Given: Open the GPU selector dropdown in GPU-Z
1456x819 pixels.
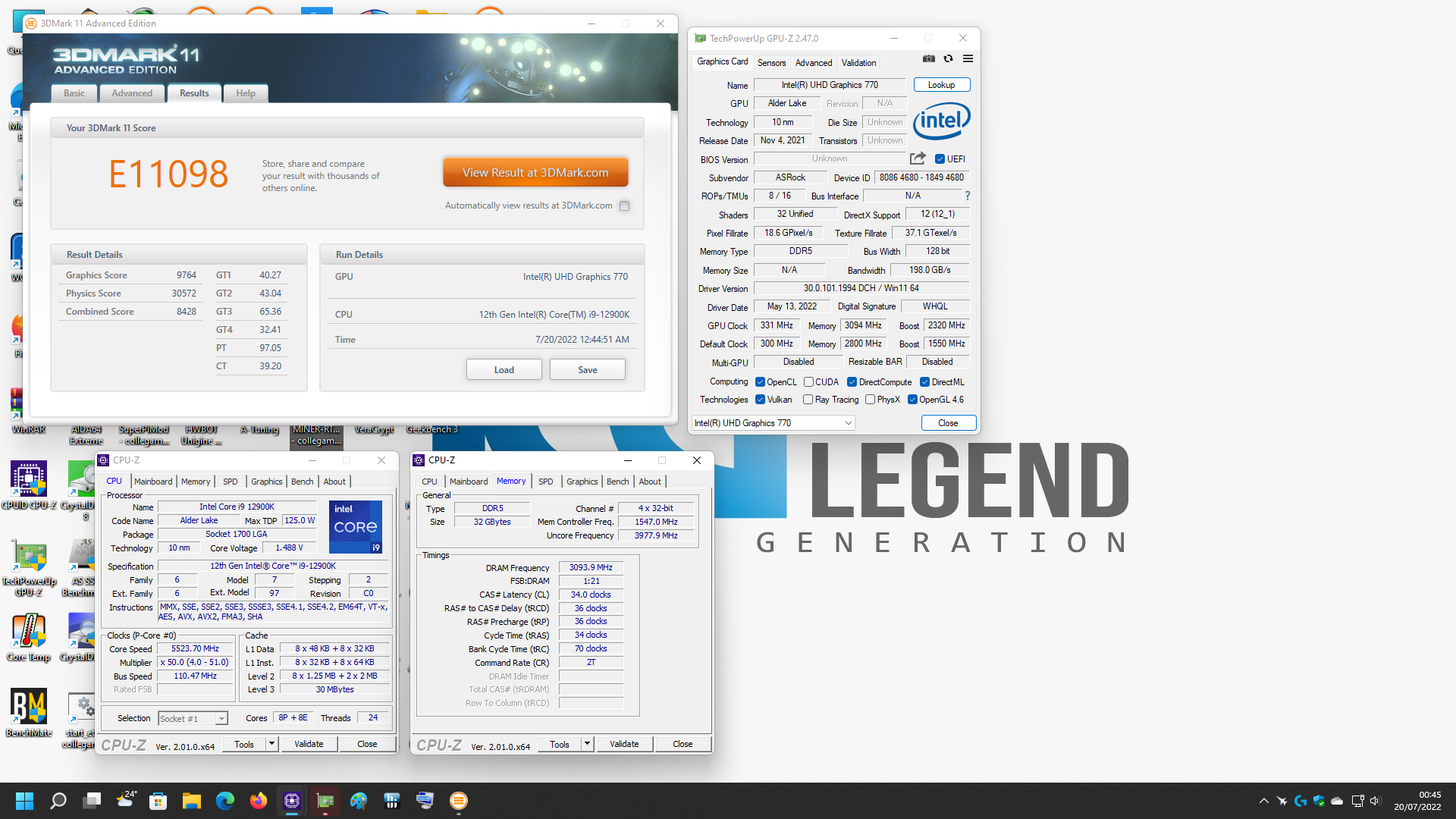Looking at the screenshot, I should tap(773, 423).
